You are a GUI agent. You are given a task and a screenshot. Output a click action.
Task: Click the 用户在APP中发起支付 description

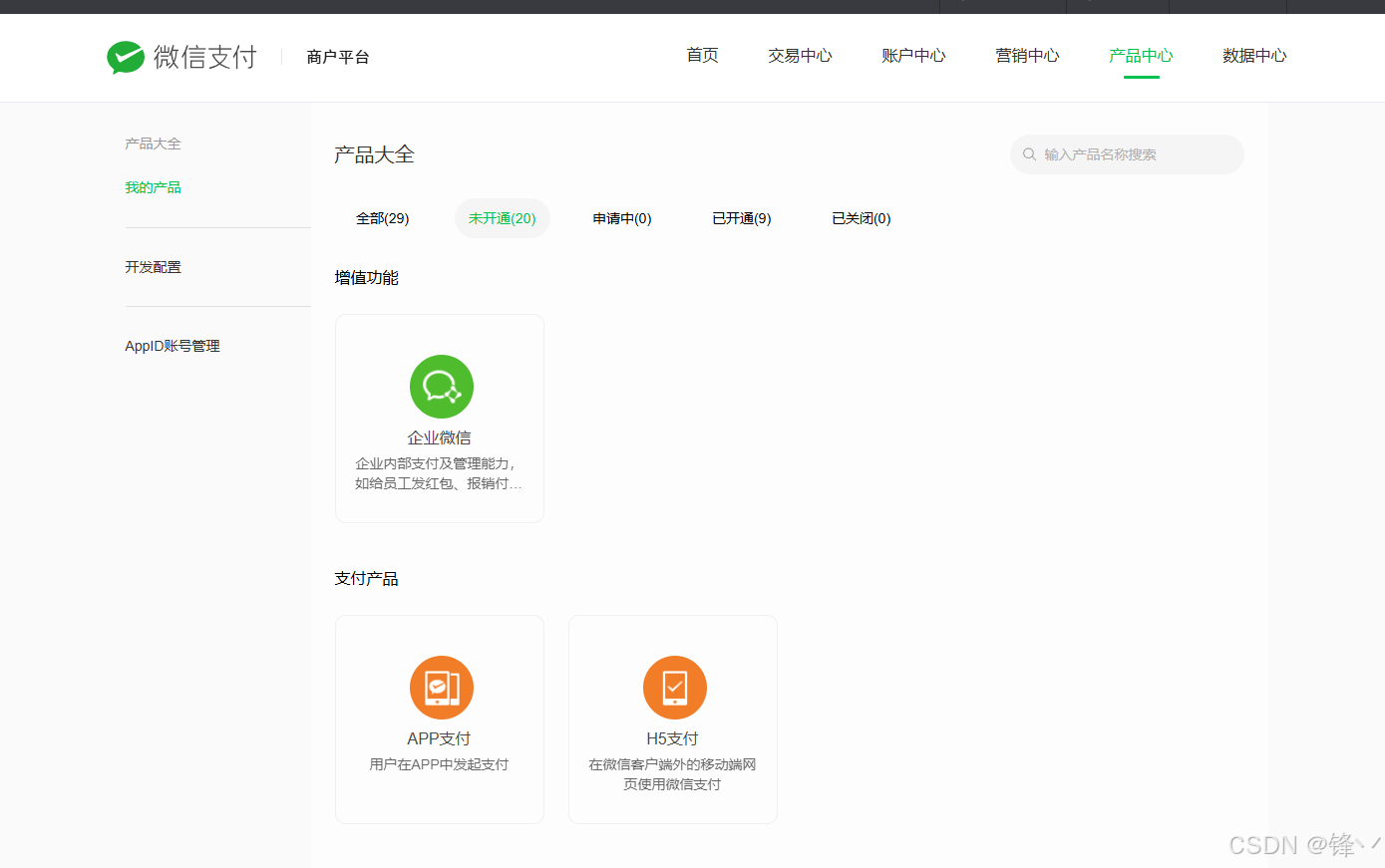pos(439,764)
